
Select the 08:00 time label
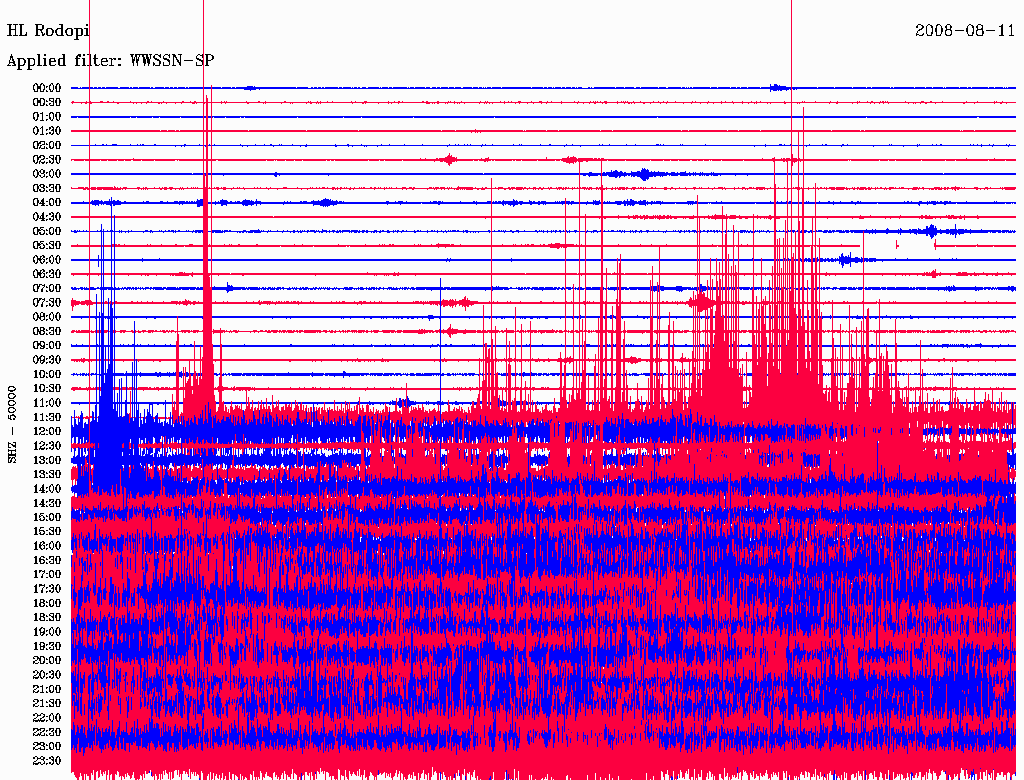(47, 317)
